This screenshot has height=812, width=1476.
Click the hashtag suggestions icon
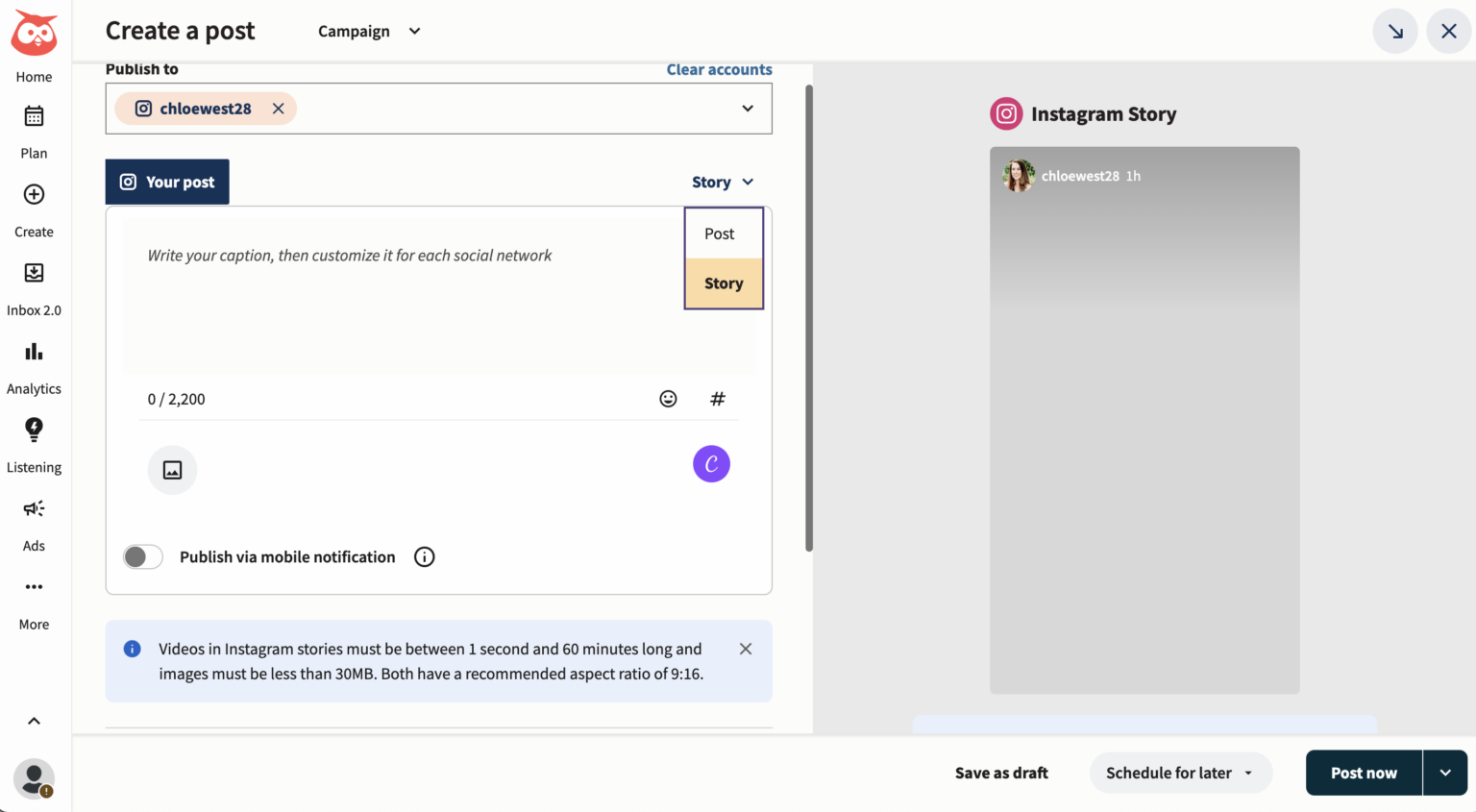717,399
